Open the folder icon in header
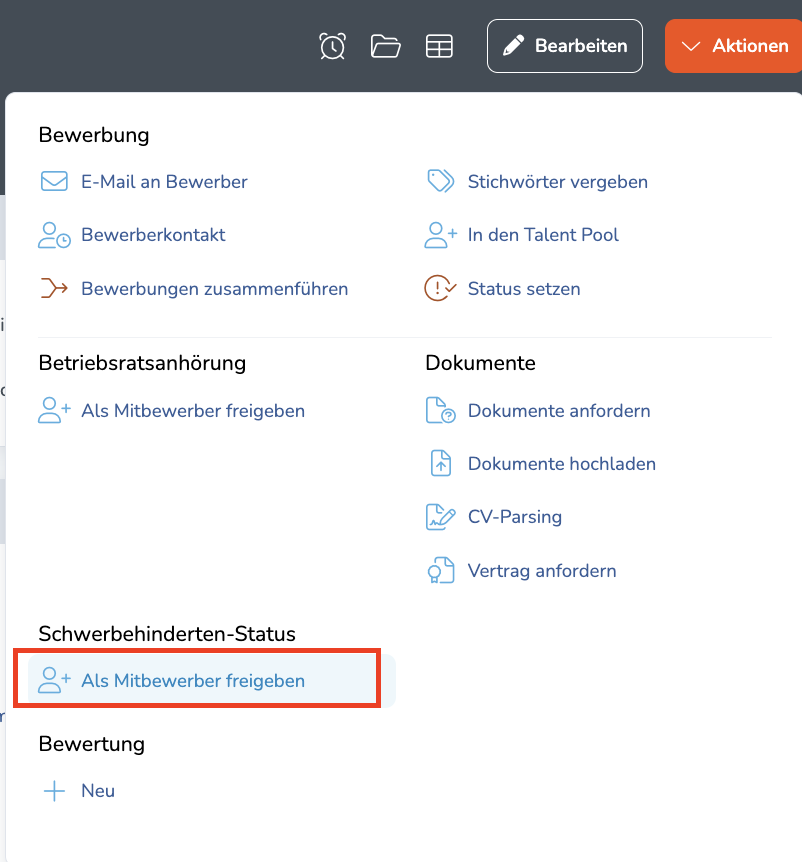This screenshot has height=862, width=802. (385, 46)
